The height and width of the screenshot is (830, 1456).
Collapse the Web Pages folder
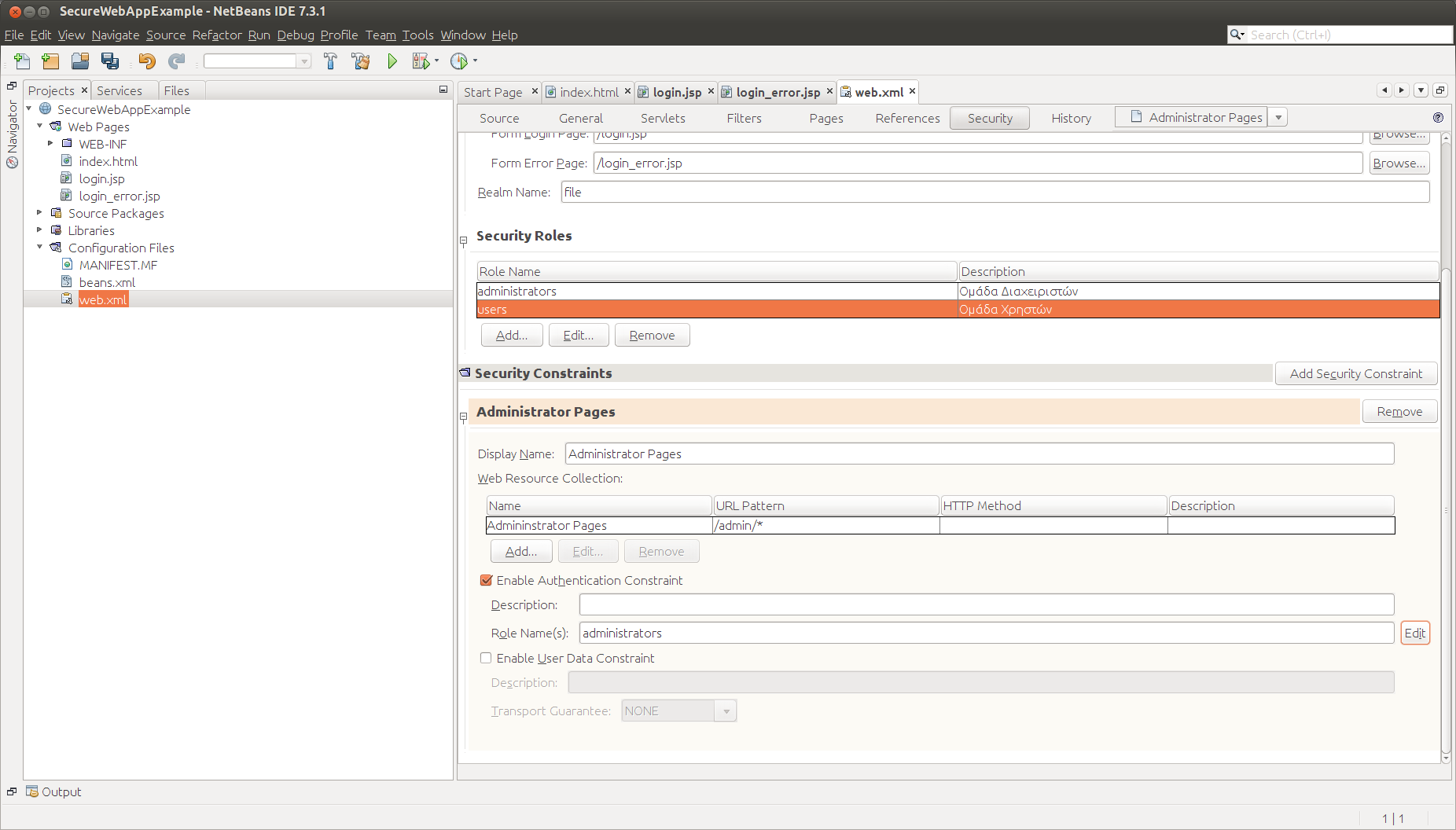40,126
